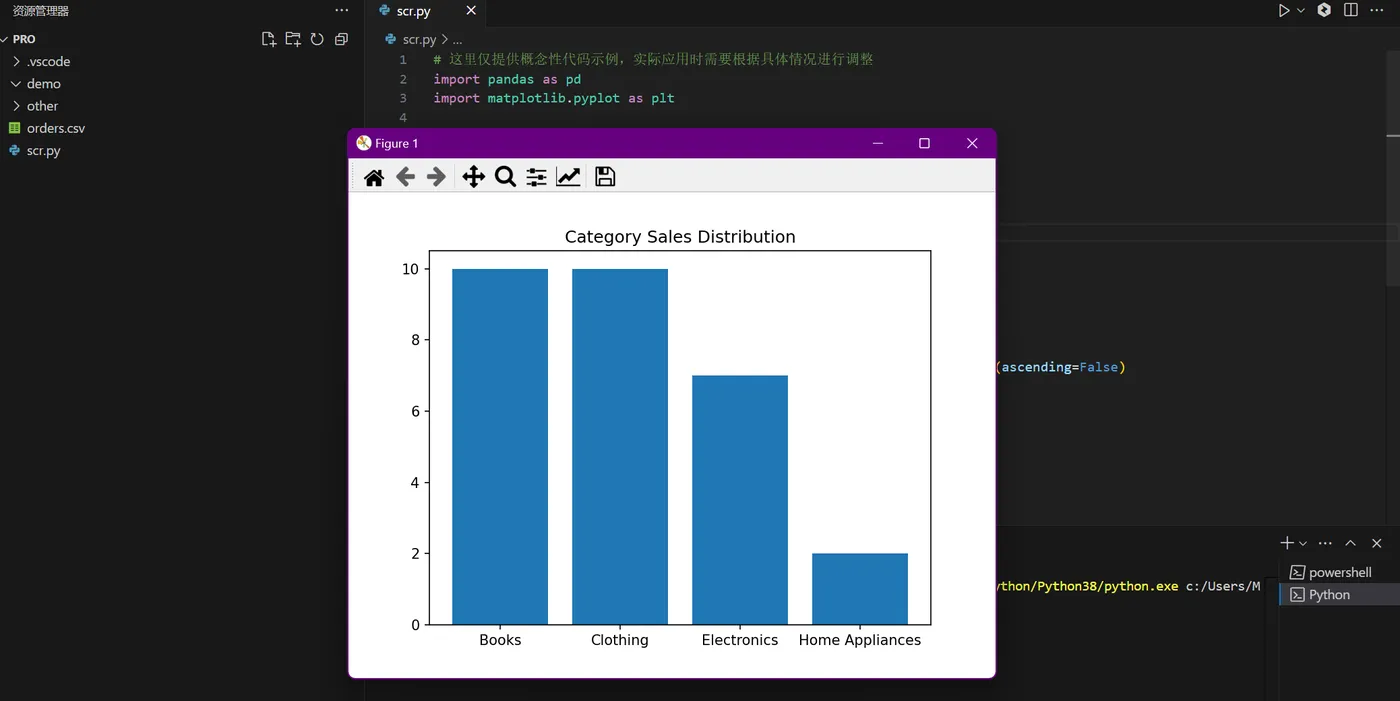This screenshot has width=1400, height=701.
Task: Open terminal launch profile dropdown
Action: (1302, 543)
